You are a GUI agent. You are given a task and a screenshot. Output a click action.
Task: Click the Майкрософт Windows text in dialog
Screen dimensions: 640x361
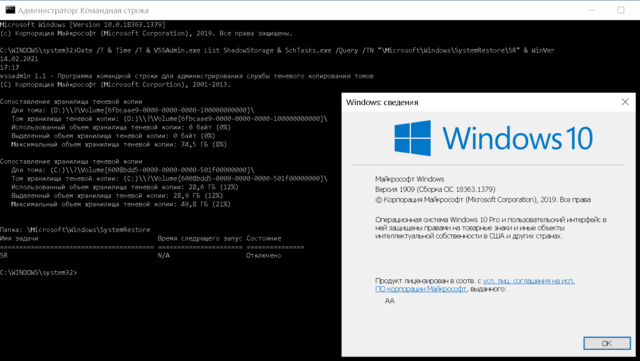[409, 179]
